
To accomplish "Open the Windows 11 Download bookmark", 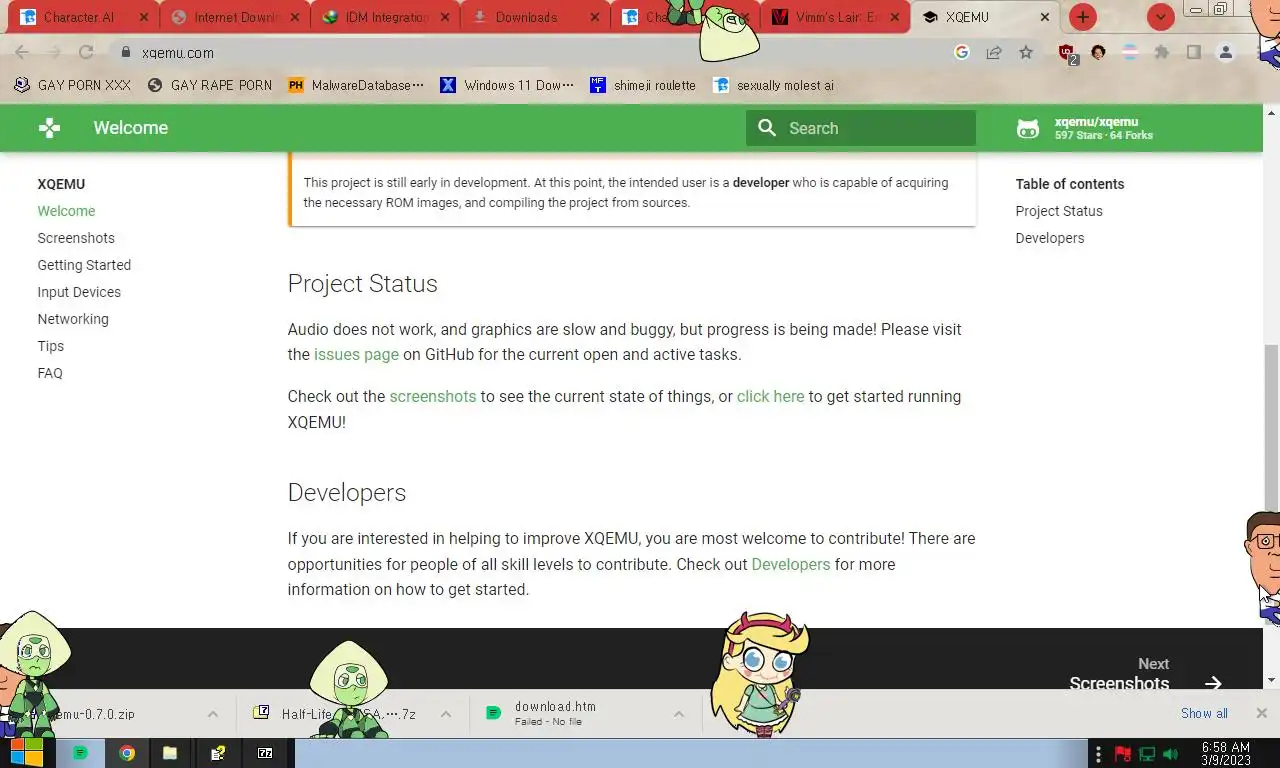I will pos(507,85).
